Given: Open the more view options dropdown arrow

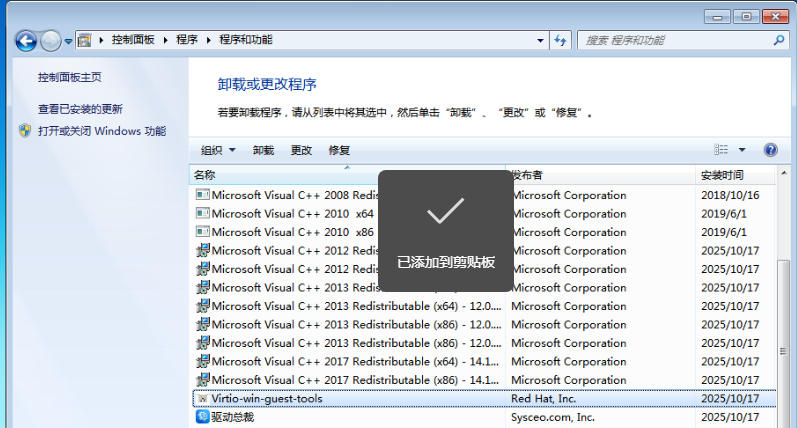Looking at the screenshot, I should click(742, 149).
